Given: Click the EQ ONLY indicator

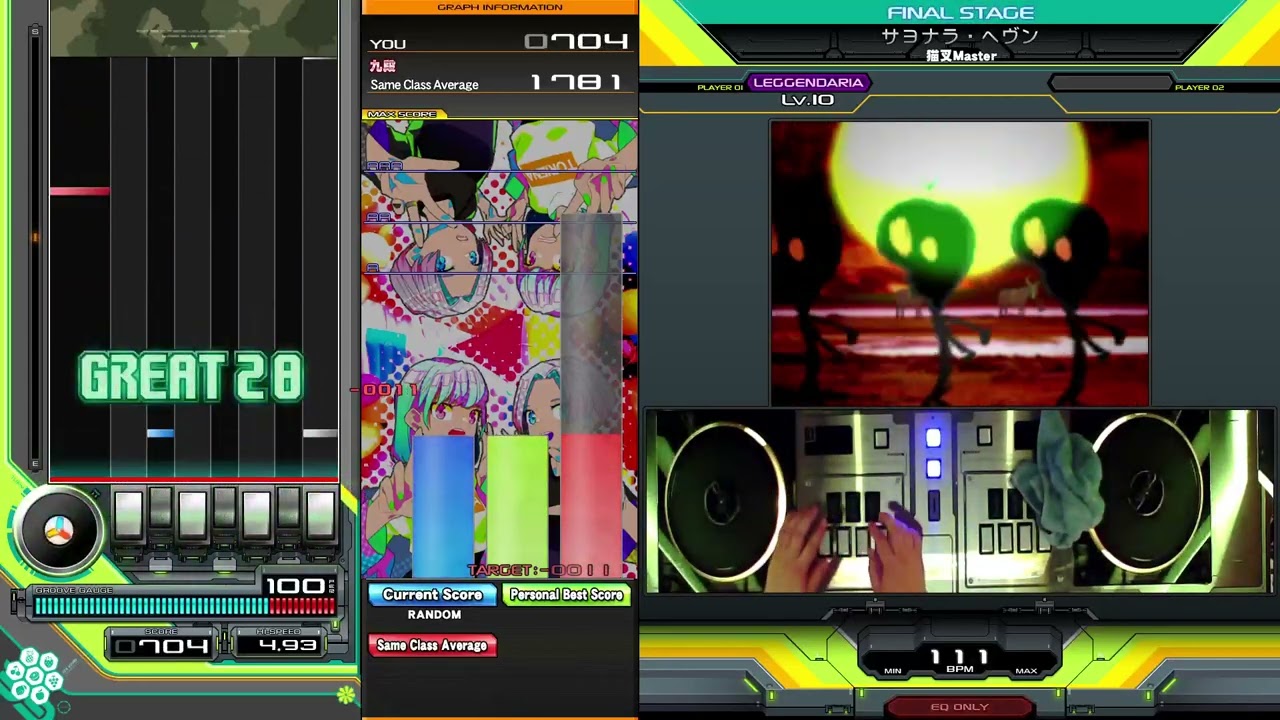Looking at the screenshot, I should click(959, 707).
